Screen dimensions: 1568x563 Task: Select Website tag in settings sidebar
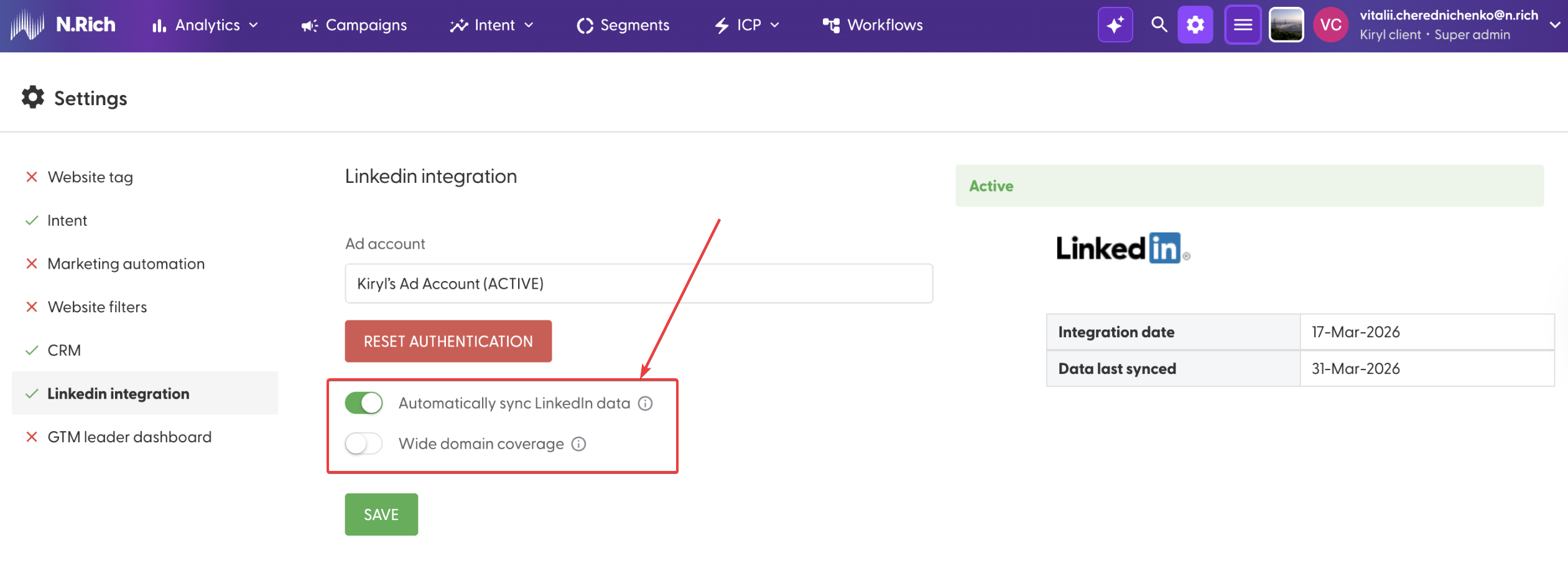[x=90, y=177]
